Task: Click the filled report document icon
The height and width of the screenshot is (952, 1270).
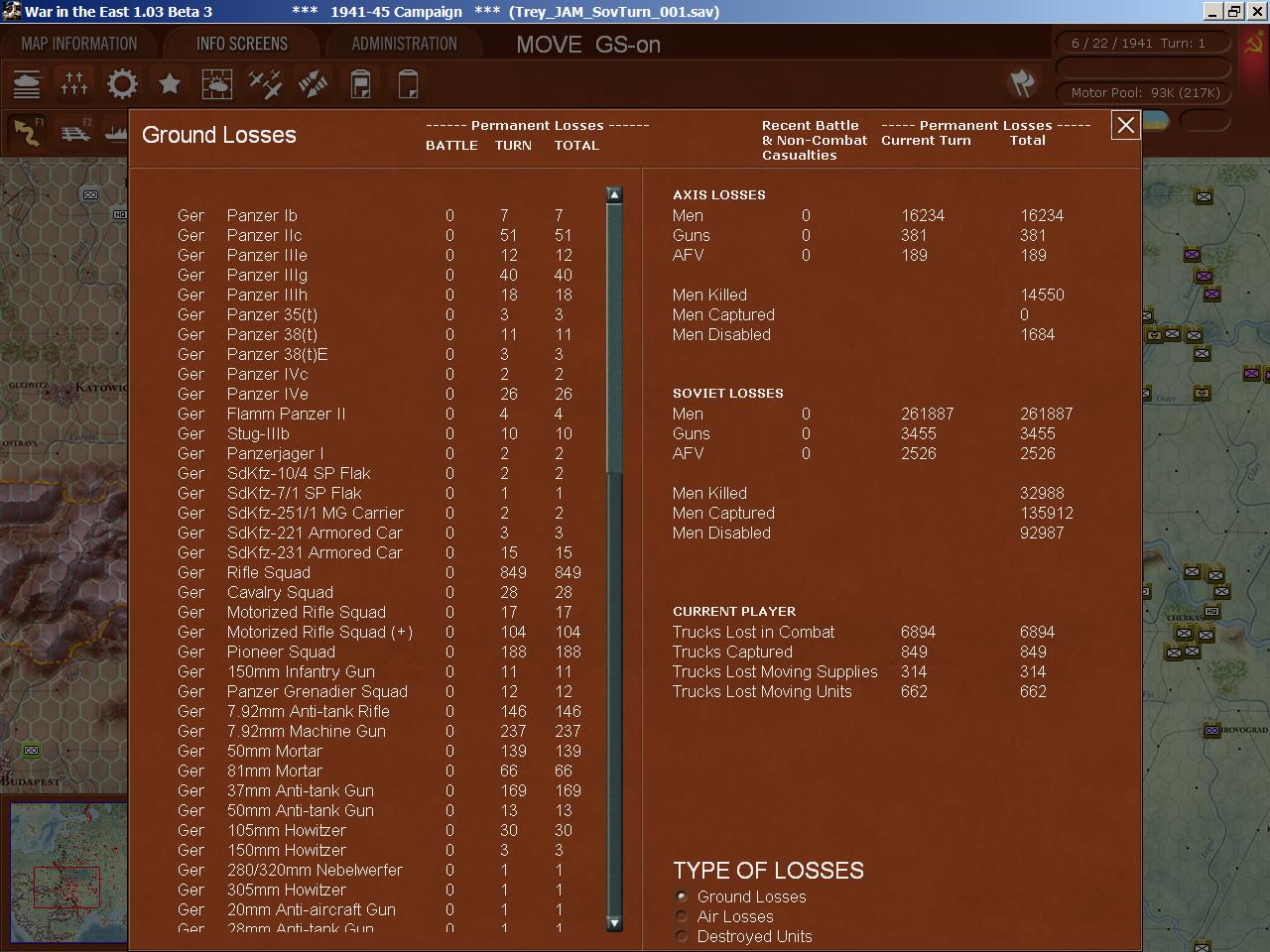Action: 360,84
